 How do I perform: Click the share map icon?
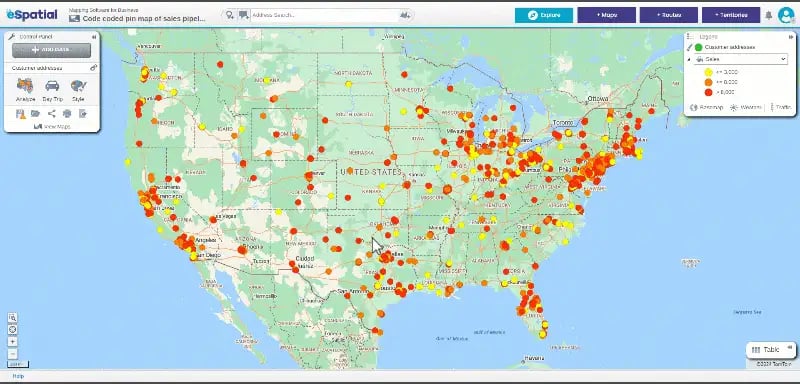(x=52, y=114)
